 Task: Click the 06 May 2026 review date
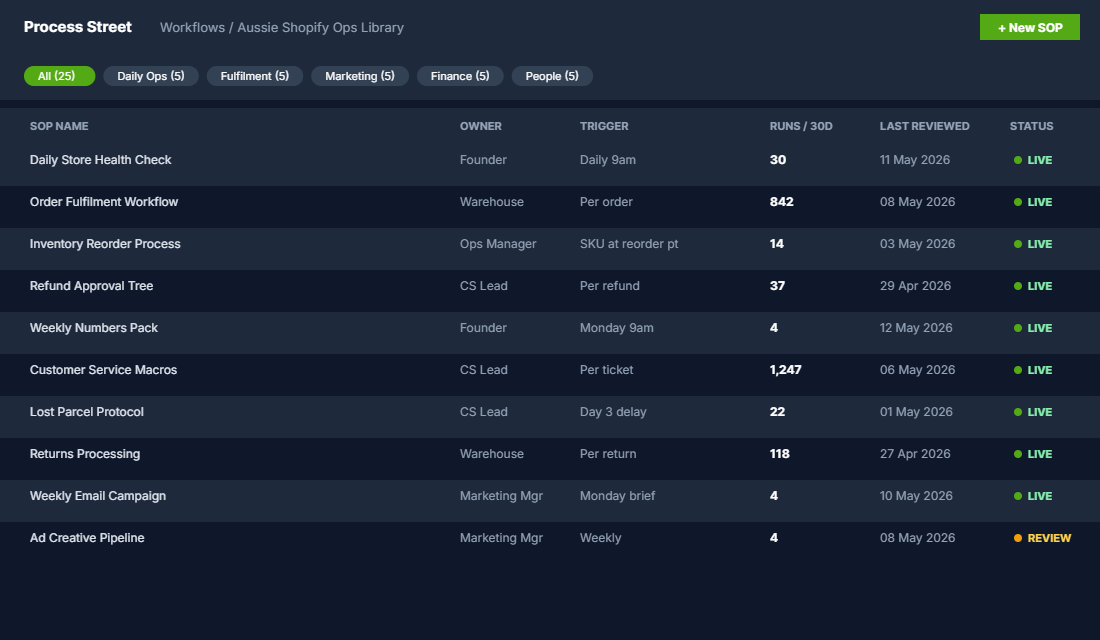pos(918,370)
